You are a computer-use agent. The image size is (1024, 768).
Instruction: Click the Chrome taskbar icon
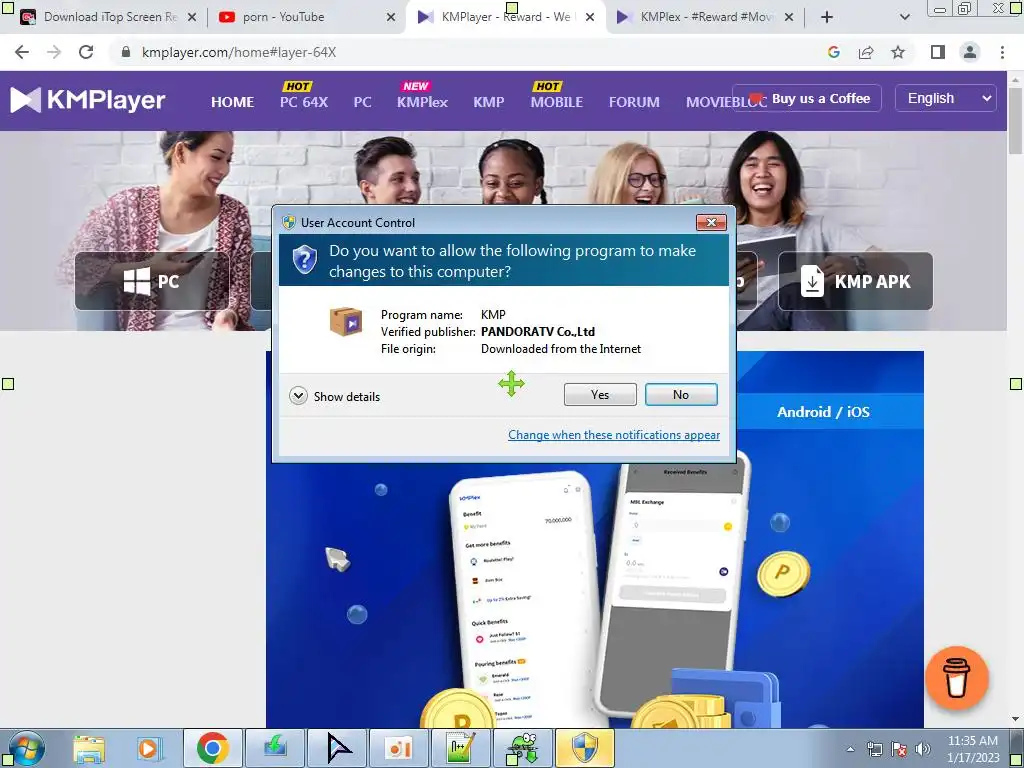tap(212, 748)
